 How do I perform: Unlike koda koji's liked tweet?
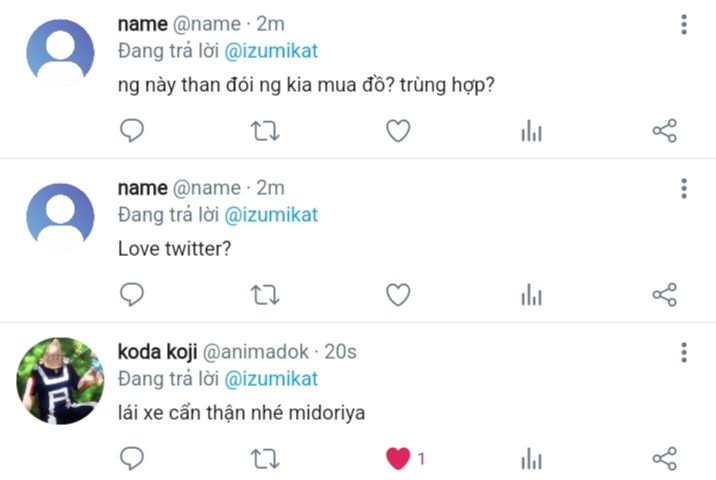(398, 459)
